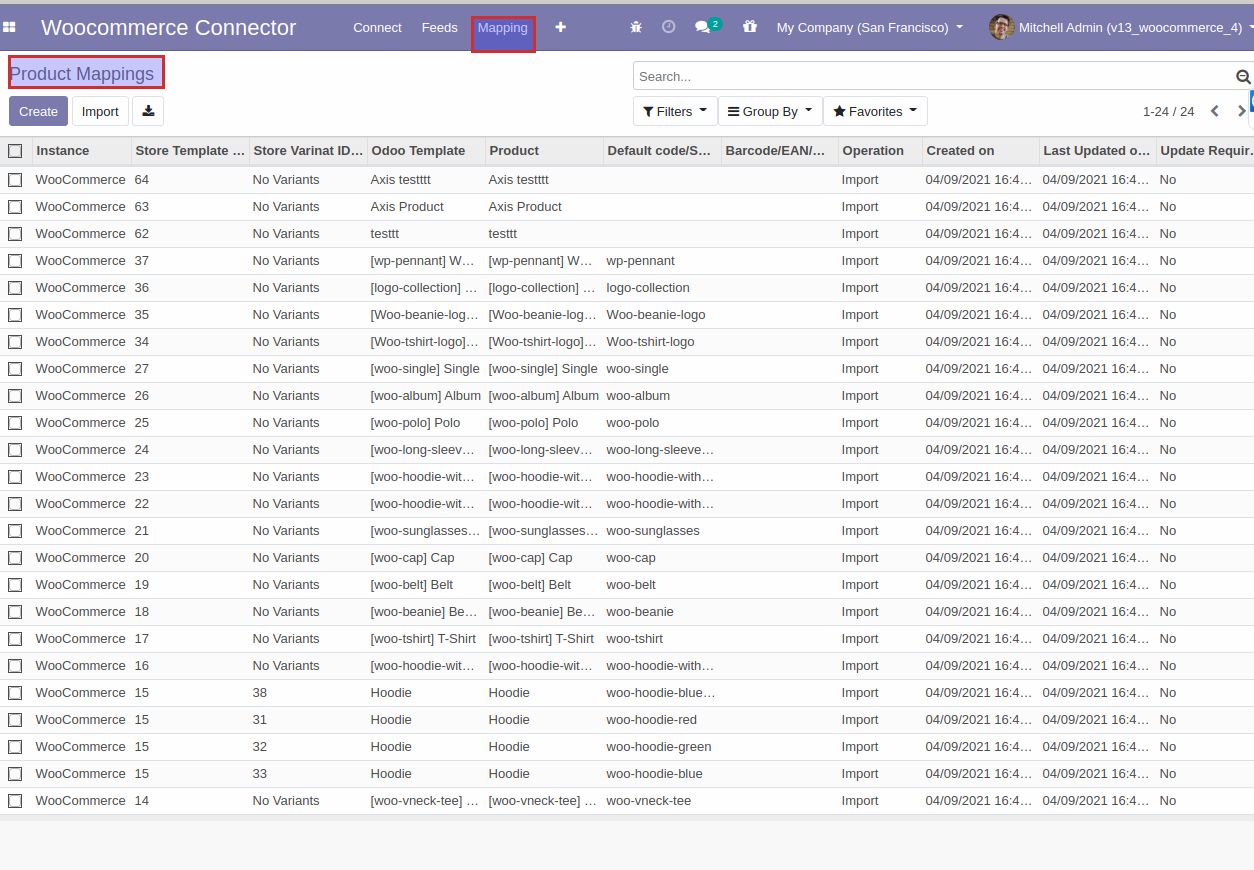Sort by the Created on column header

980,151
